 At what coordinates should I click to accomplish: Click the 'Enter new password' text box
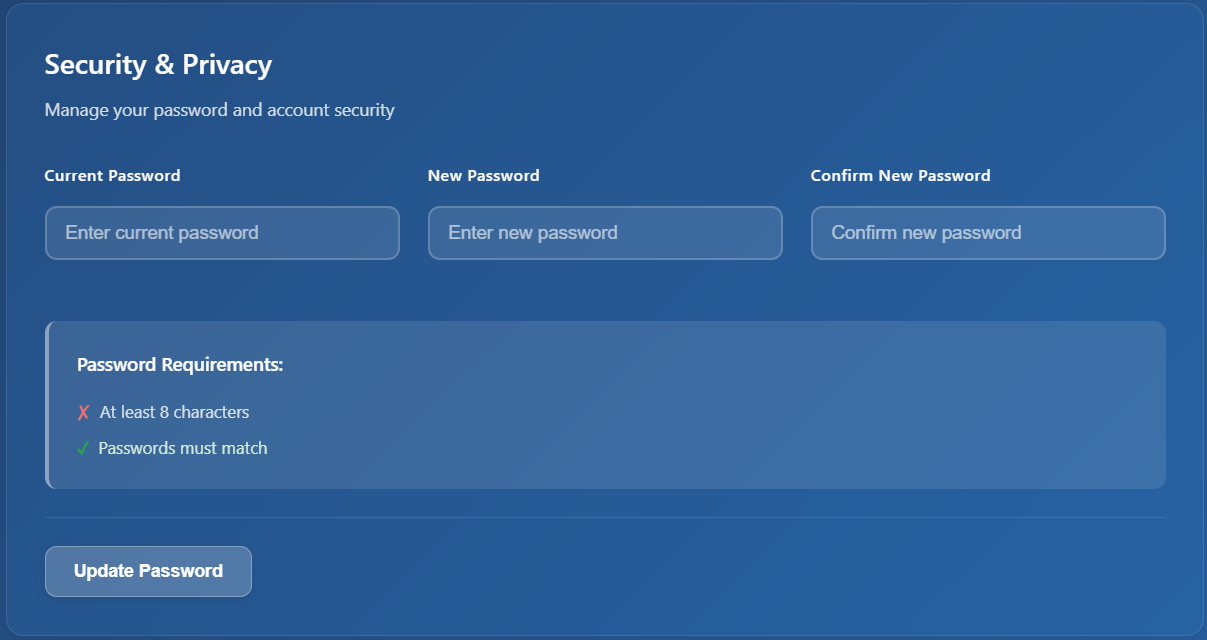[x=604, y=232]
